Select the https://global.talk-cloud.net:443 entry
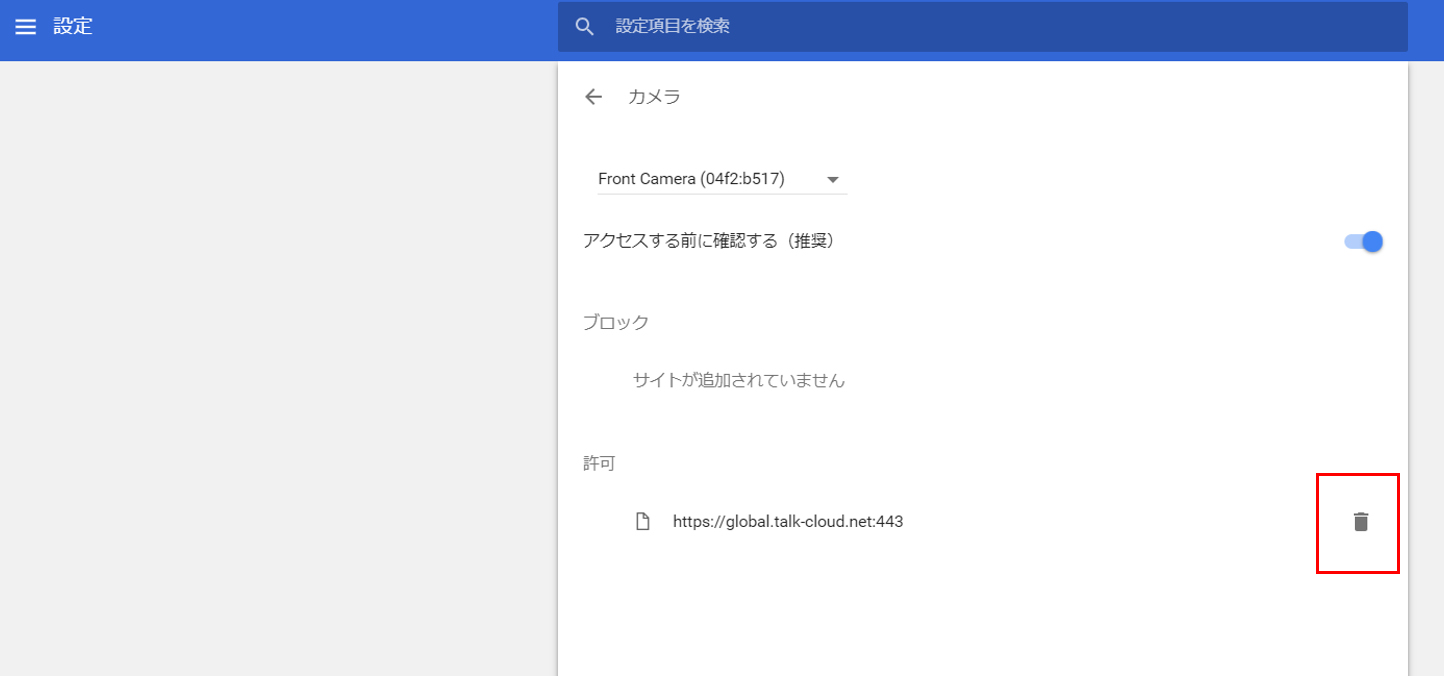 788,521
